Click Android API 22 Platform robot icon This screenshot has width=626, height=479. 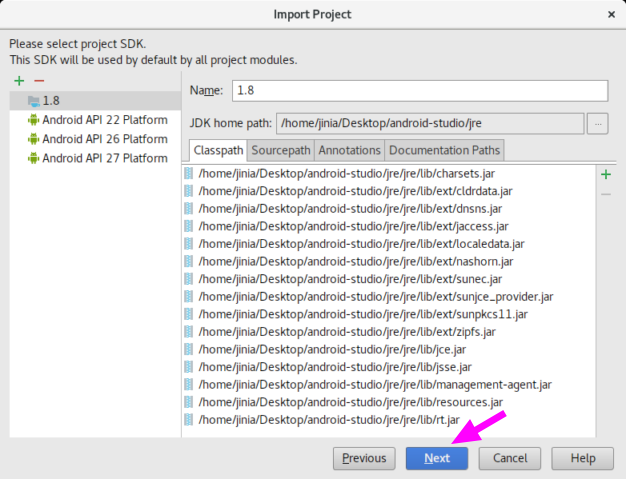click(x=34, y=120)
